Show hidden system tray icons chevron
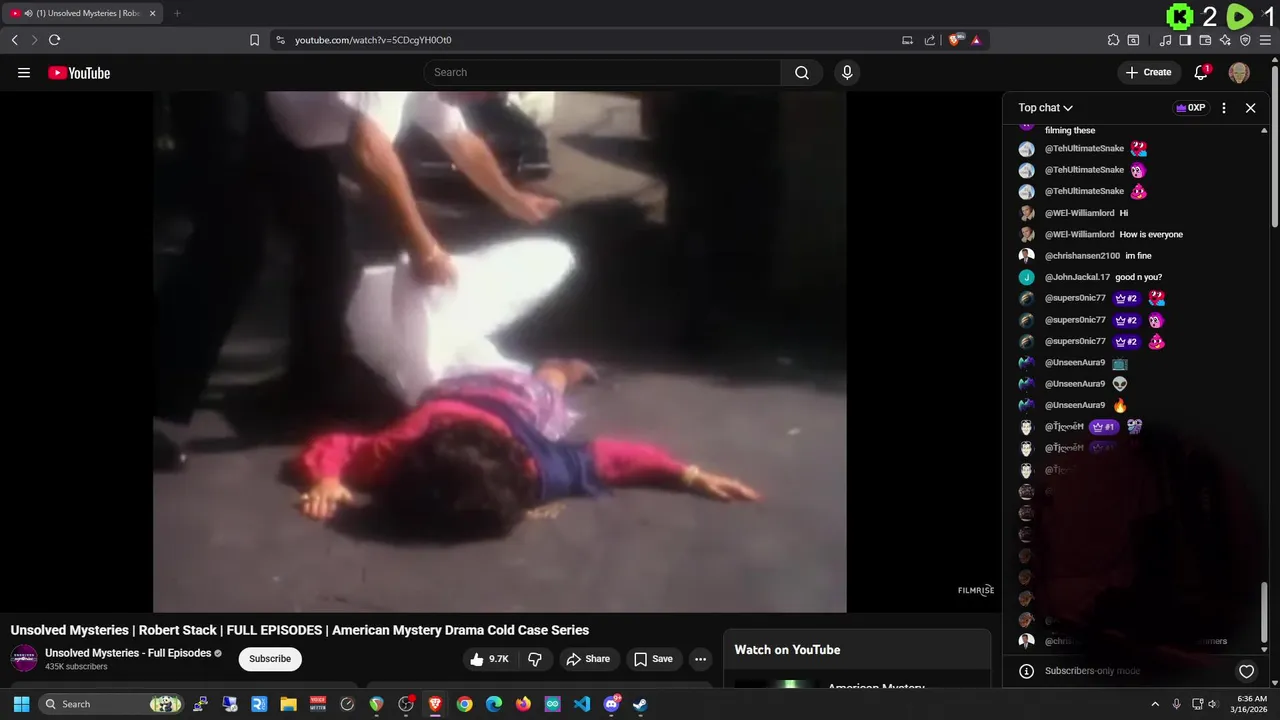 pyautogui.click(x=1155, y=704)
